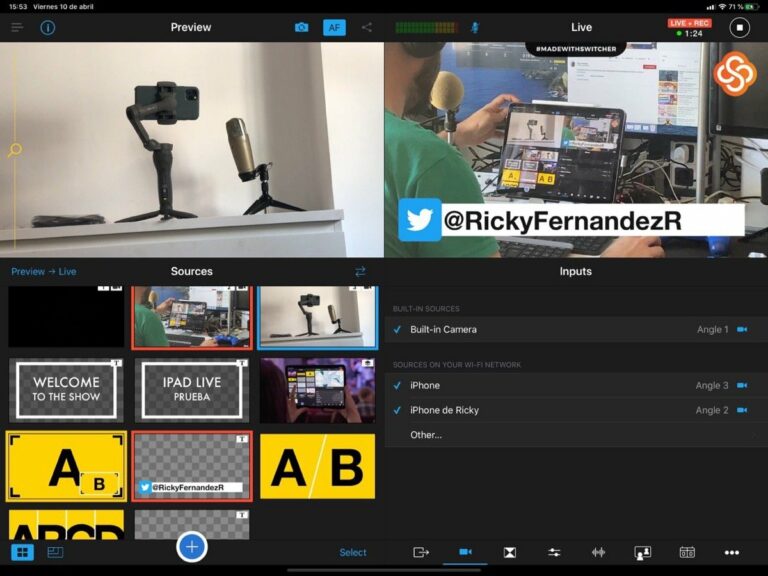Tap the swap arrows icon in Sources

pyautogui.click(x=360, y=271)
